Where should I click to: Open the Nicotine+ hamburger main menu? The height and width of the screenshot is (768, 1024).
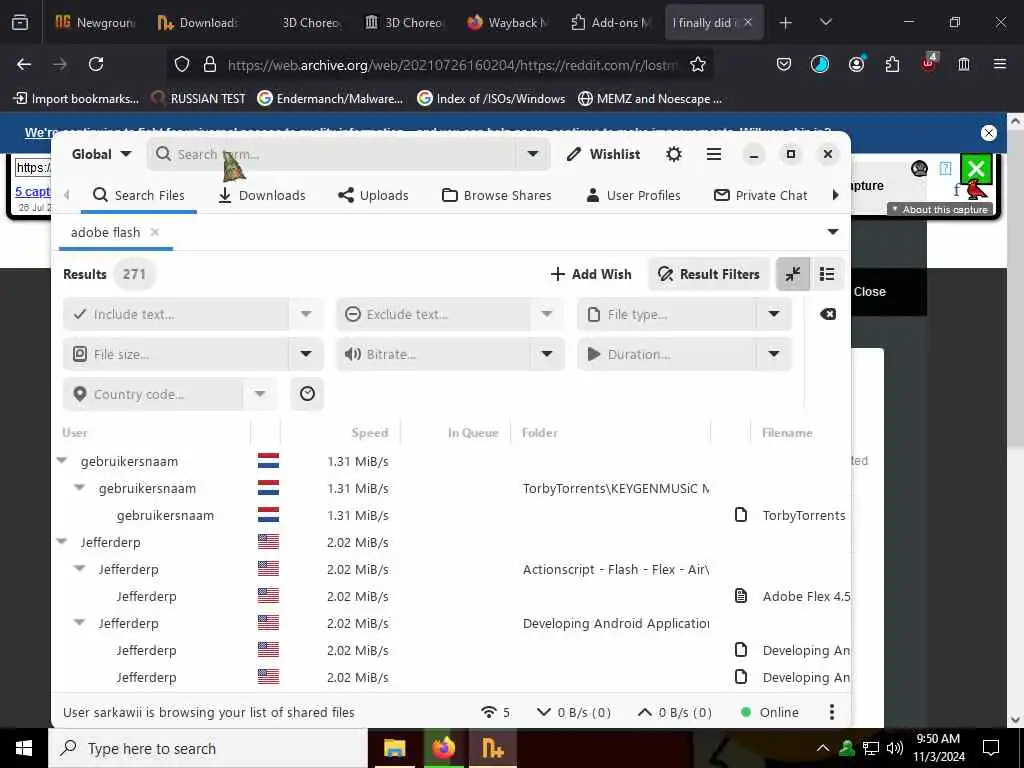[714, 154]
